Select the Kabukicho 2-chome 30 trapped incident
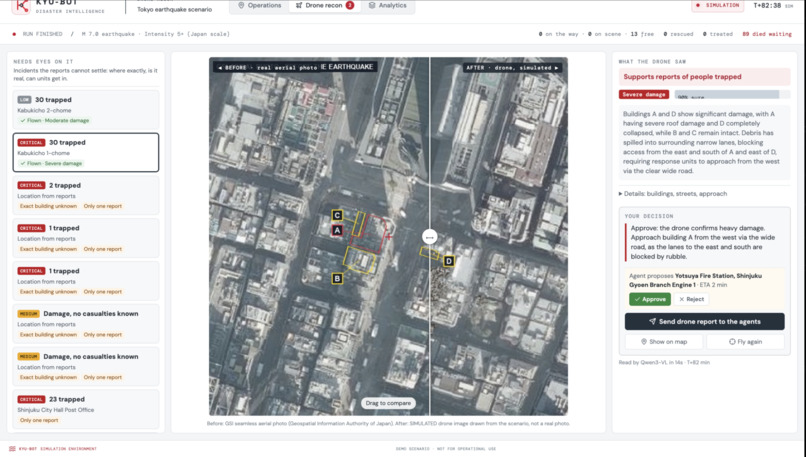This screenshot has width=806, height=457. (86, 109)
